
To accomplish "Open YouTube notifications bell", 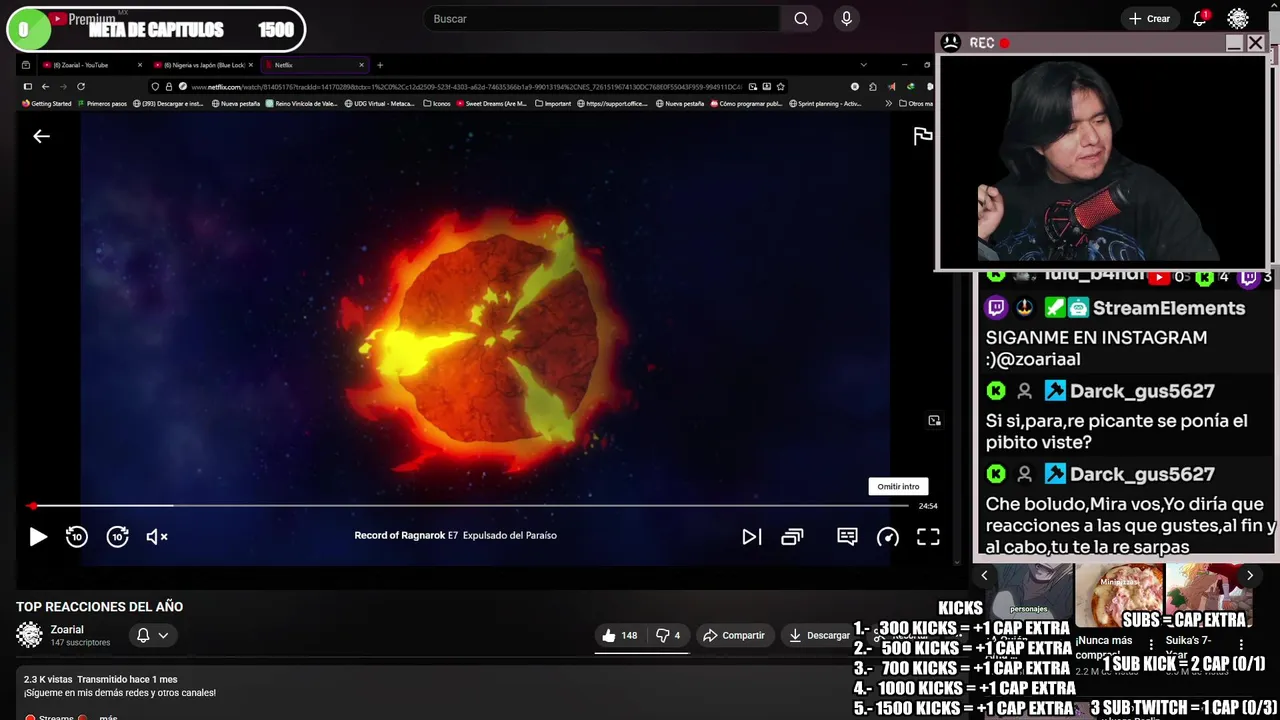I will (1200, 19).
